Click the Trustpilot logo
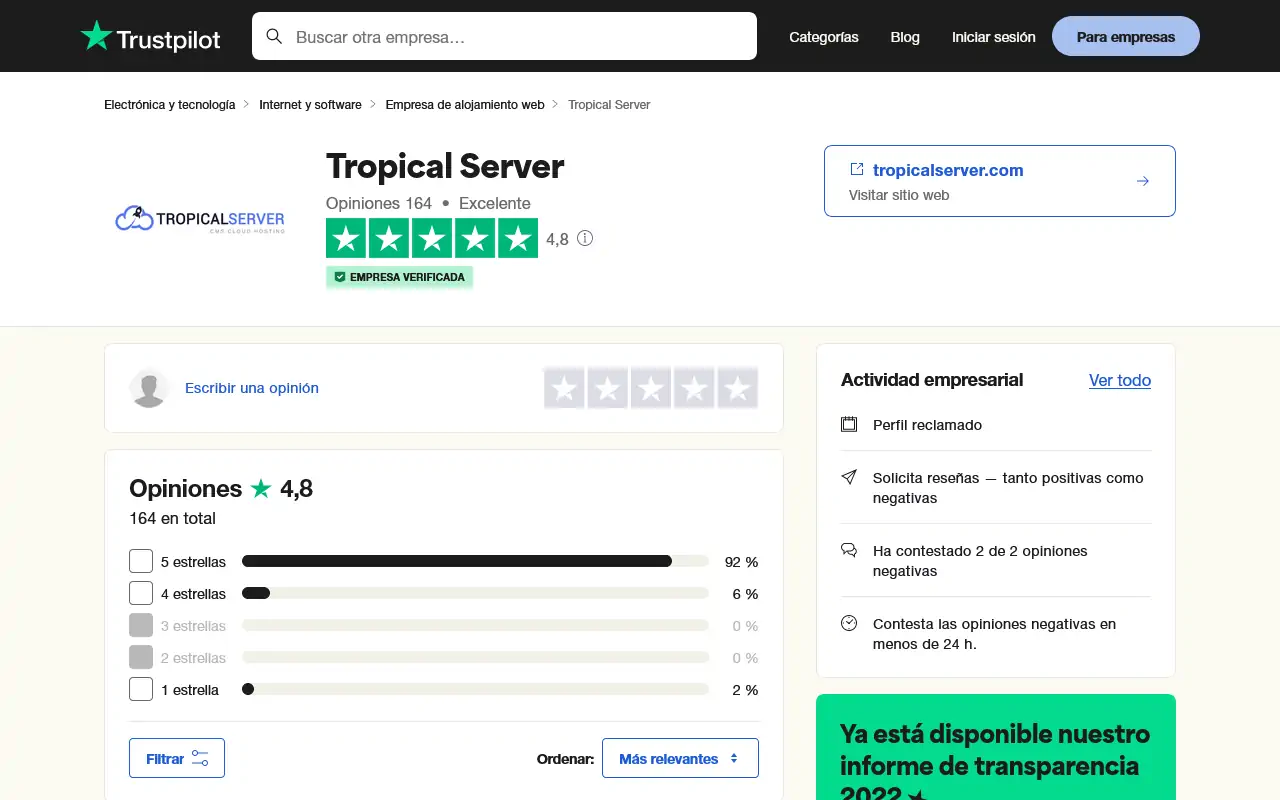The image size is (1280, 800). (151, 37)
